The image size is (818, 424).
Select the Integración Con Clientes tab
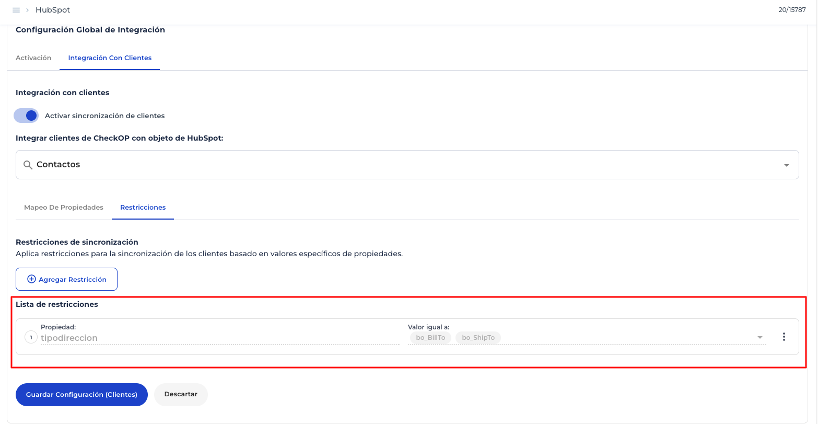(x=110, y=58)
